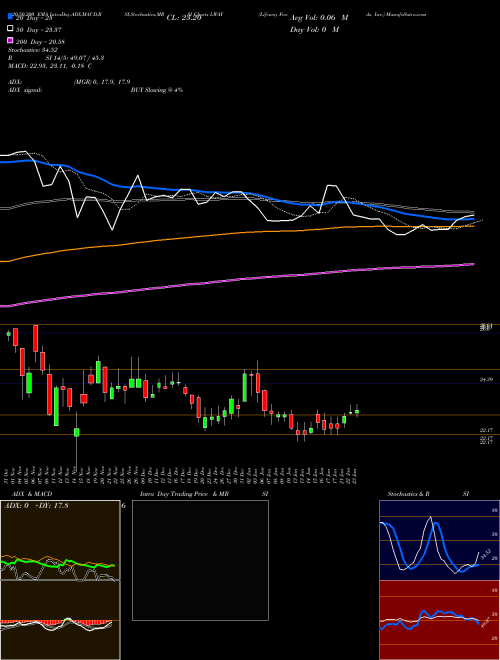The height and width of the screenshot is (660, 500).
Task: Click the ADX green line chart panel
Action: 60,540
